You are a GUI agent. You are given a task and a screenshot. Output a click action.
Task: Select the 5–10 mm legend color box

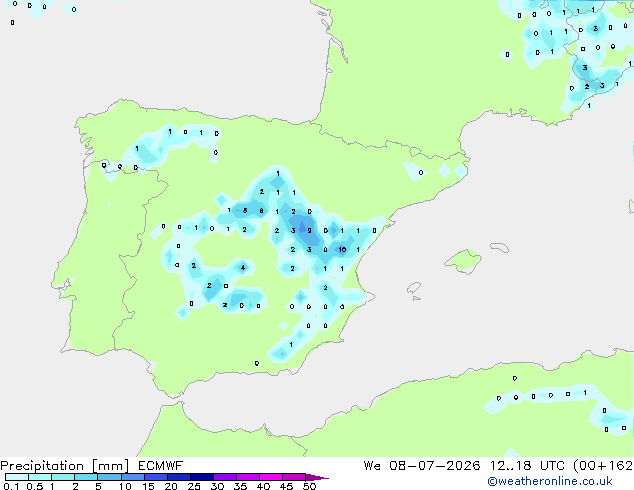(x=109, y=477)
